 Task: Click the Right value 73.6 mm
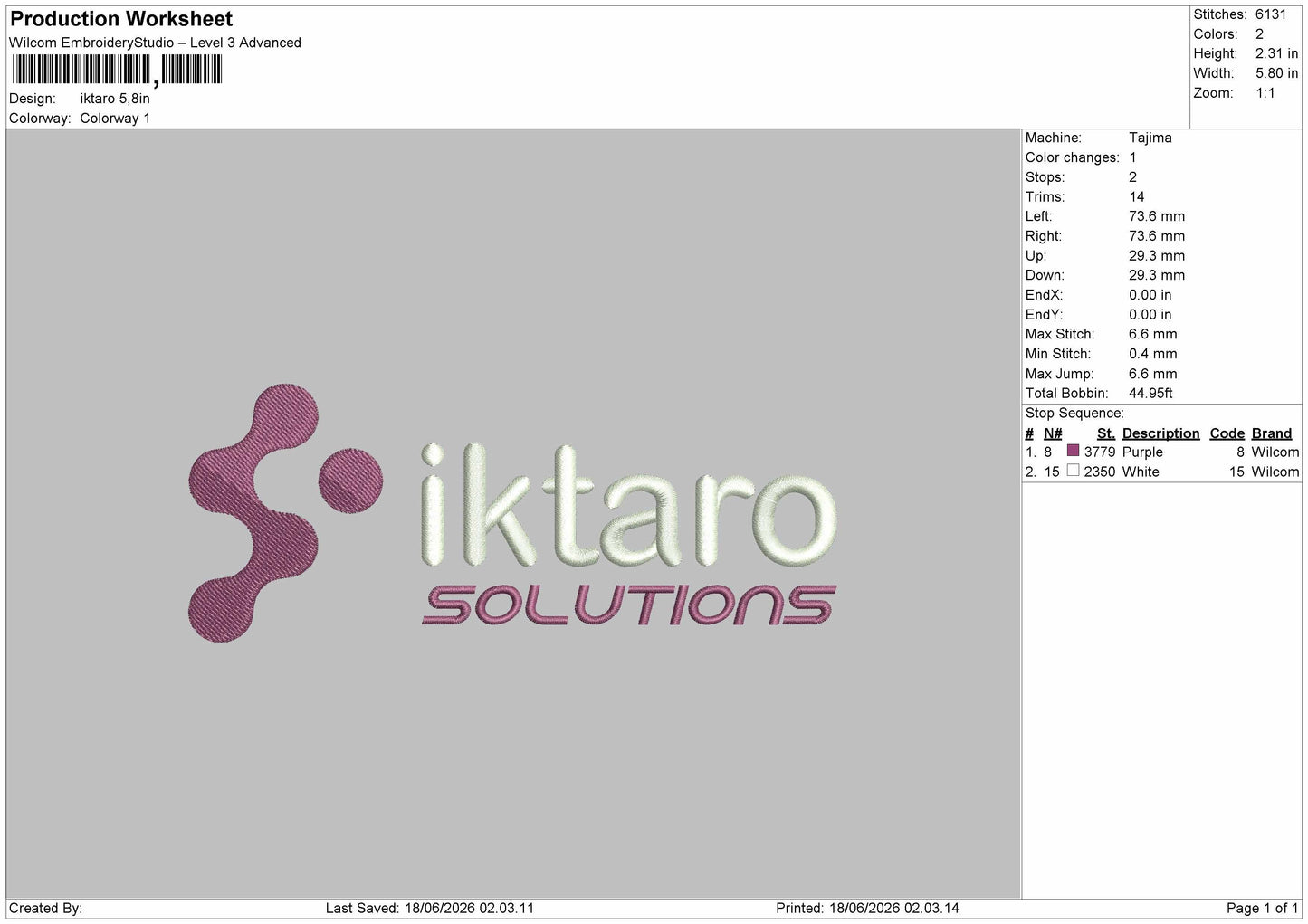click(1157, 236)
